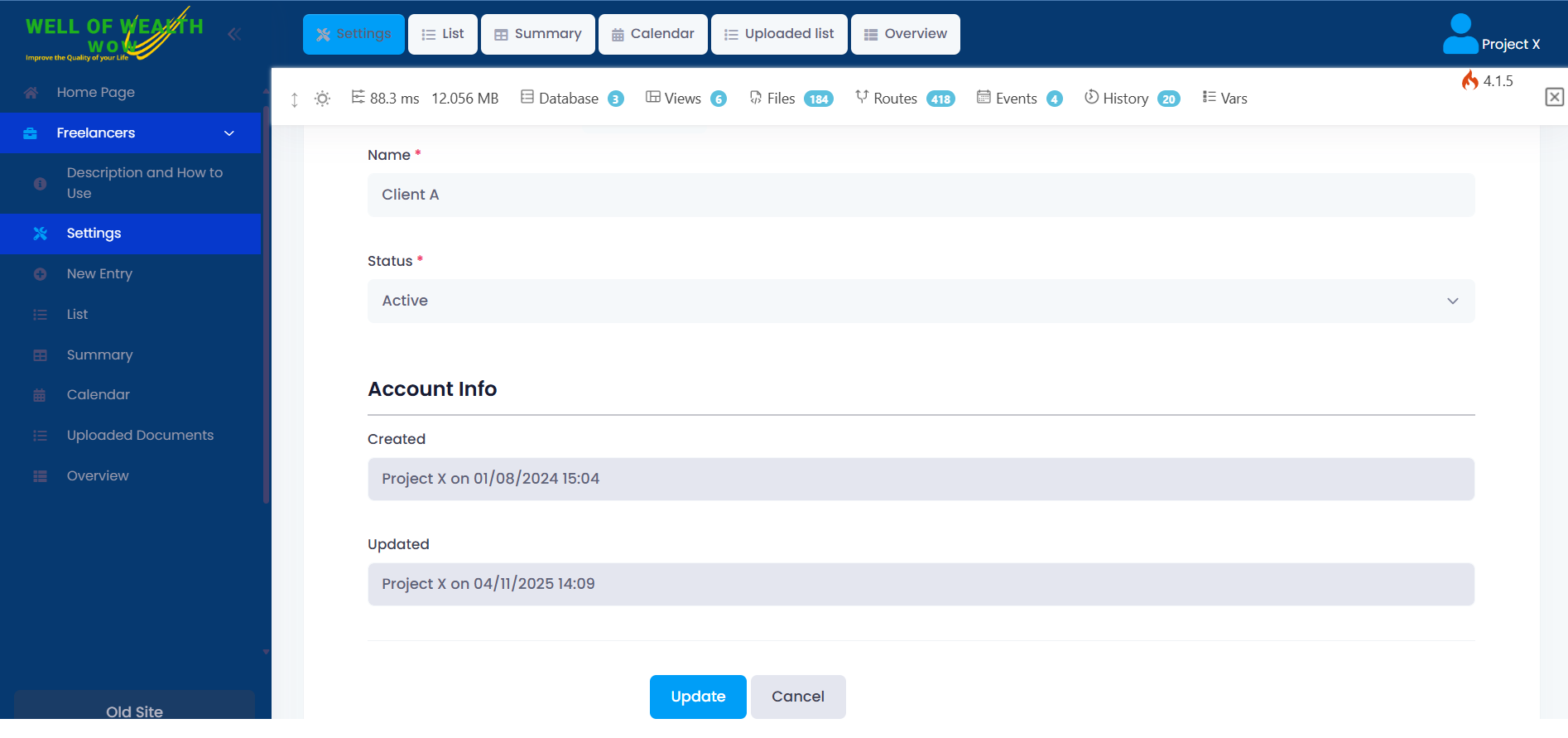Image resolution: width=1568 pixels, height=738 pixels.
Task: Open the debug toolbar History panel
Action: tap(1132, 99)
